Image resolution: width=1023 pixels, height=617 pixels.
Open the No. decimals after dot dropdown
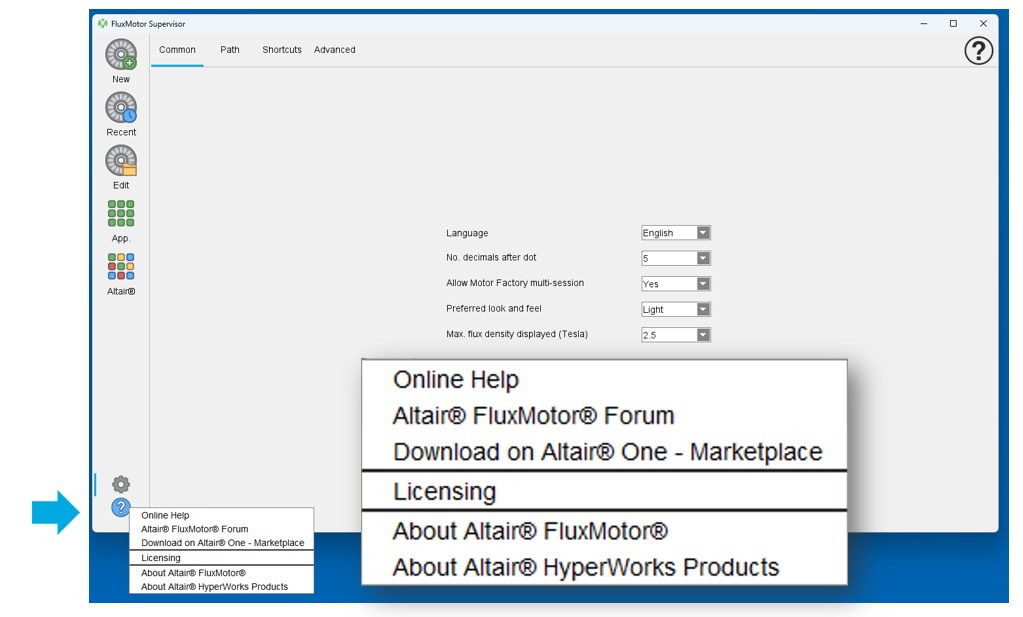pyautogui.click(x=703, y=258)
